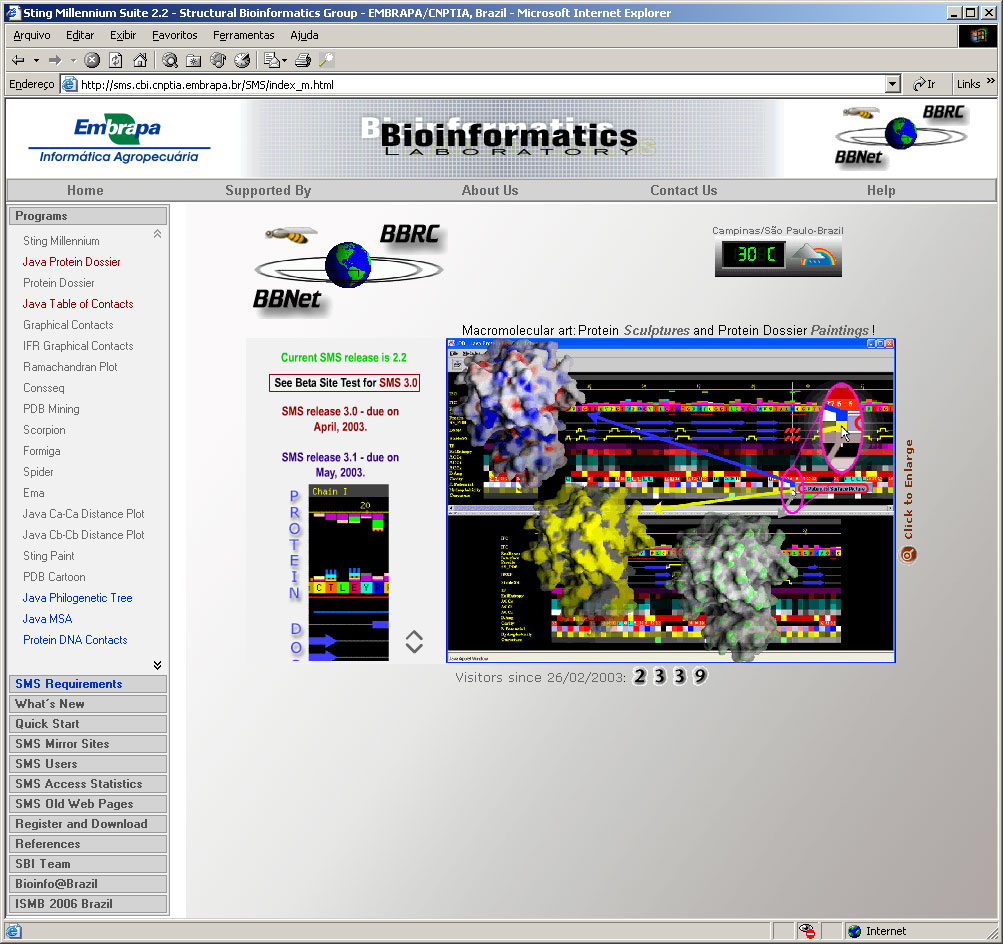This screenshot has height=944, width=1003.
Task: Click the Protein Dossier scroll arrows
Action: [414, 641]
